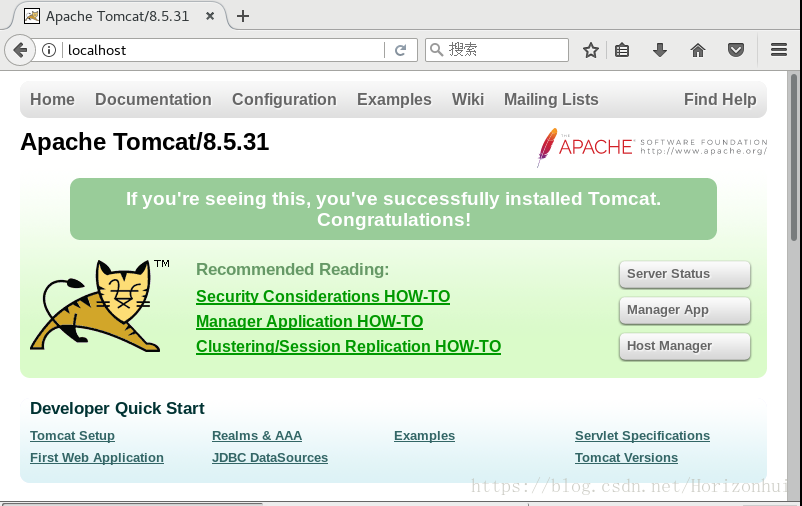
Task: Open a new tab with the plus button
Action: (243, 16)
